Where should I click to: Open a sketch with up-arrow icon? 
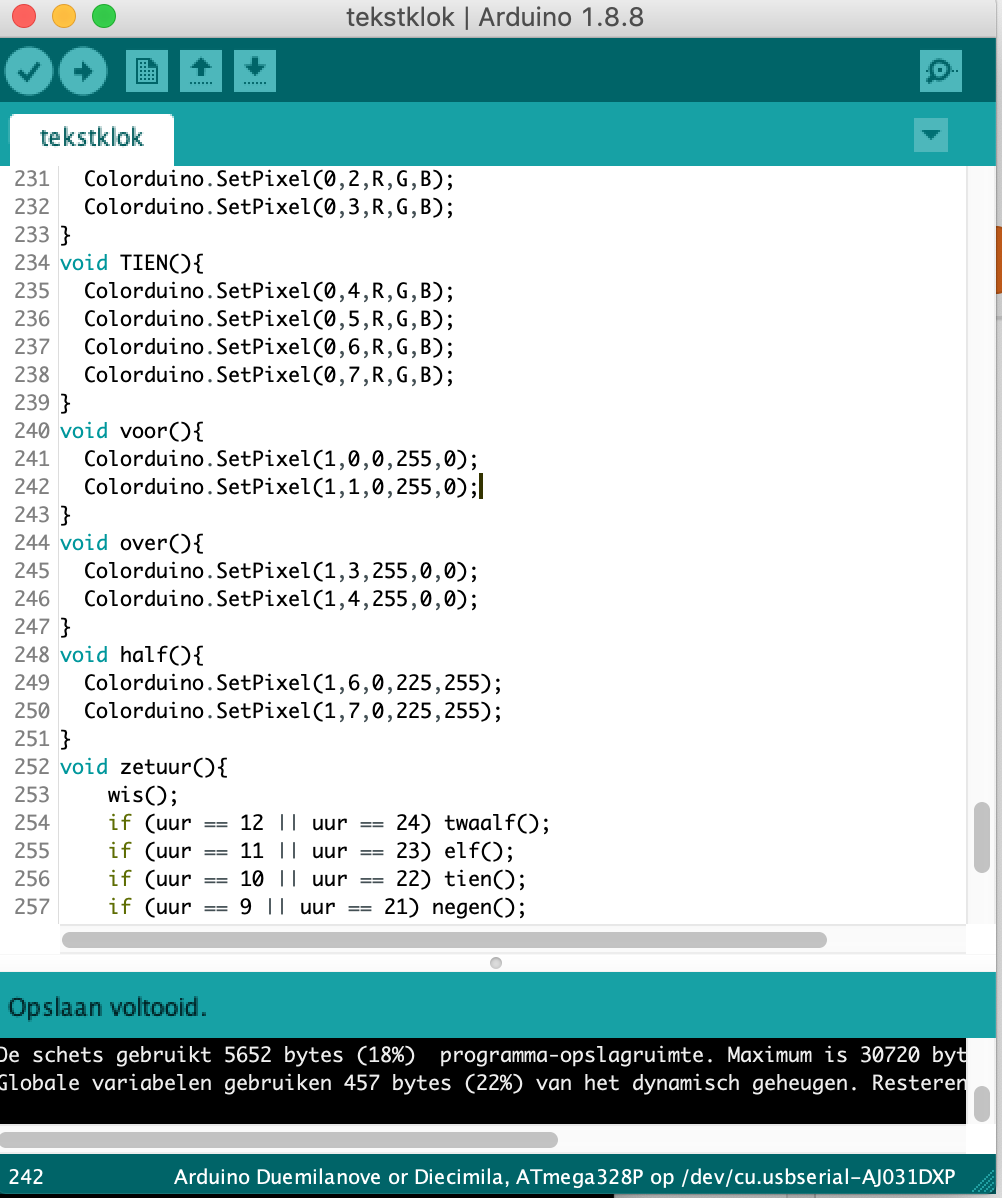click(x=201, y=72)
